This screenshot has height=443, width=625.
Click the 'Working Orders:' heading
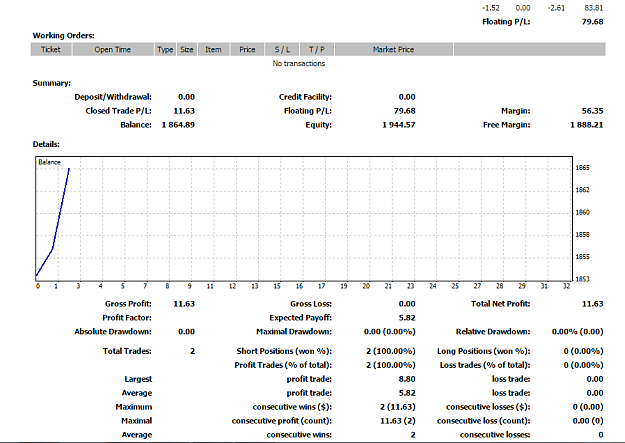point(63,35)
